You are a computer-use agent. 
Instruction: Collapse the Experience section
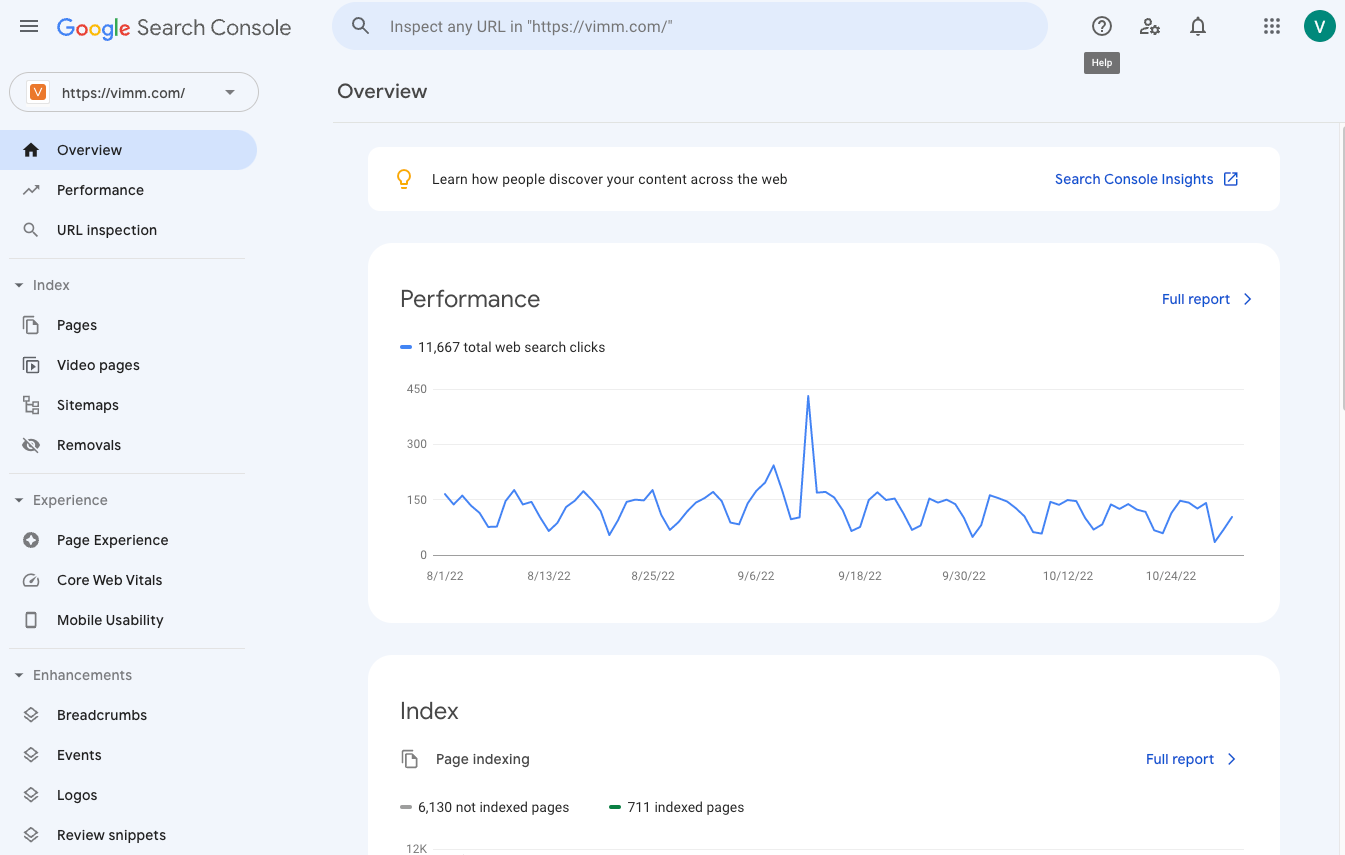18,500
